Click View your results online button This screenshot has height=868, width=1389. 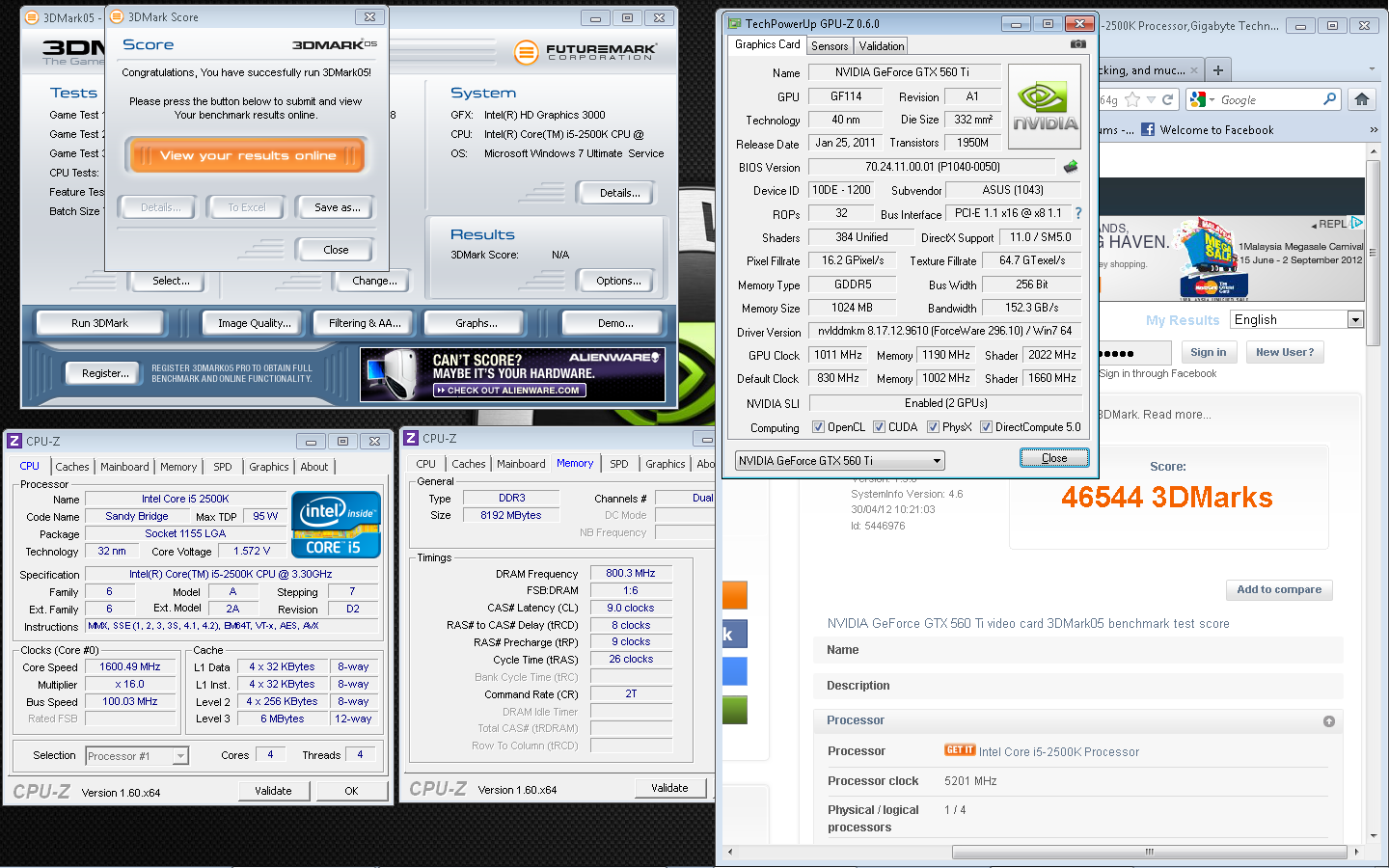pyautogui.click(x=248, y=155)
